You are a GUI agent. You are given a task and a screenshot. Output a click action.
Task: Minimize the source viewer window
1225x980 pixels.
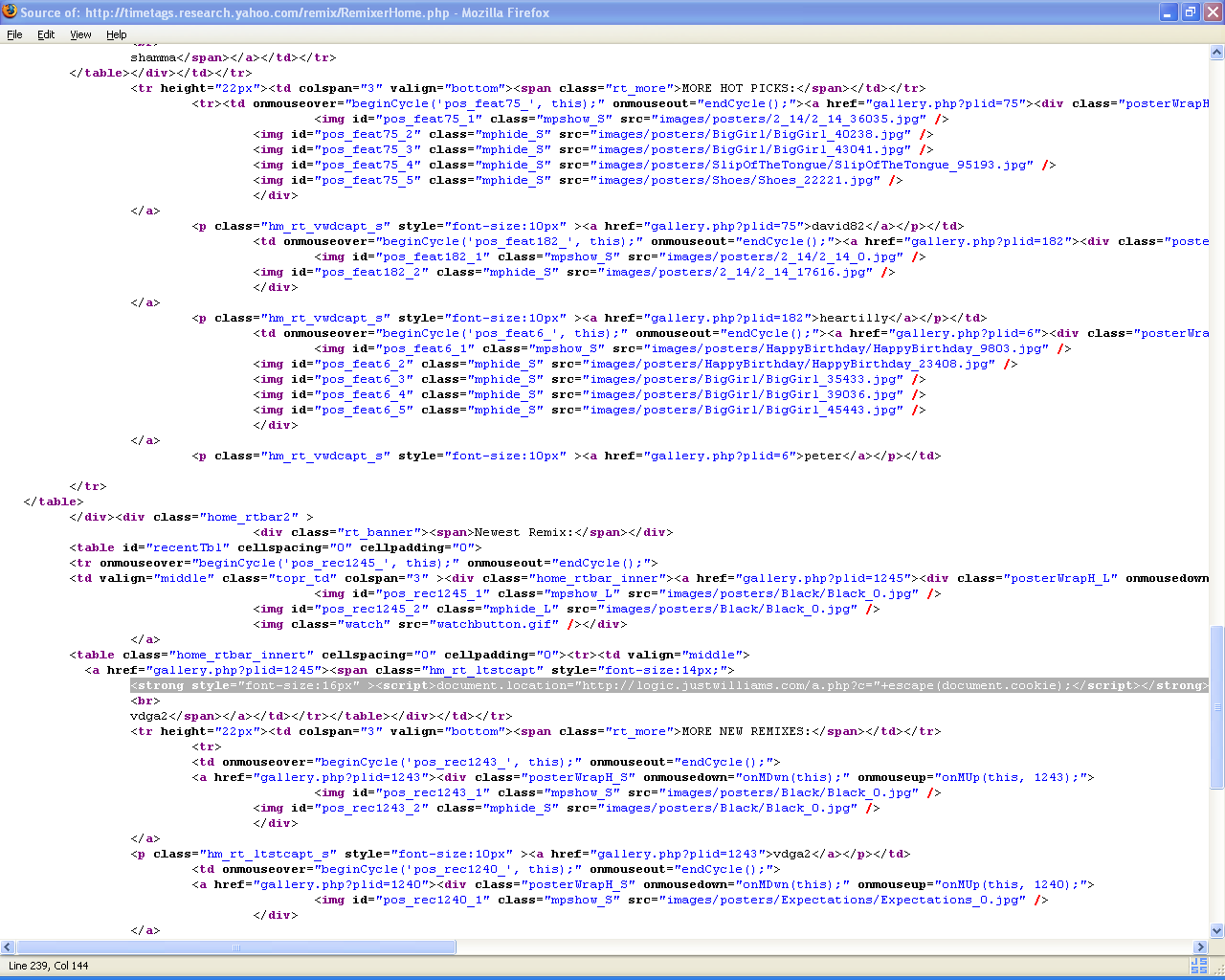1169,12
